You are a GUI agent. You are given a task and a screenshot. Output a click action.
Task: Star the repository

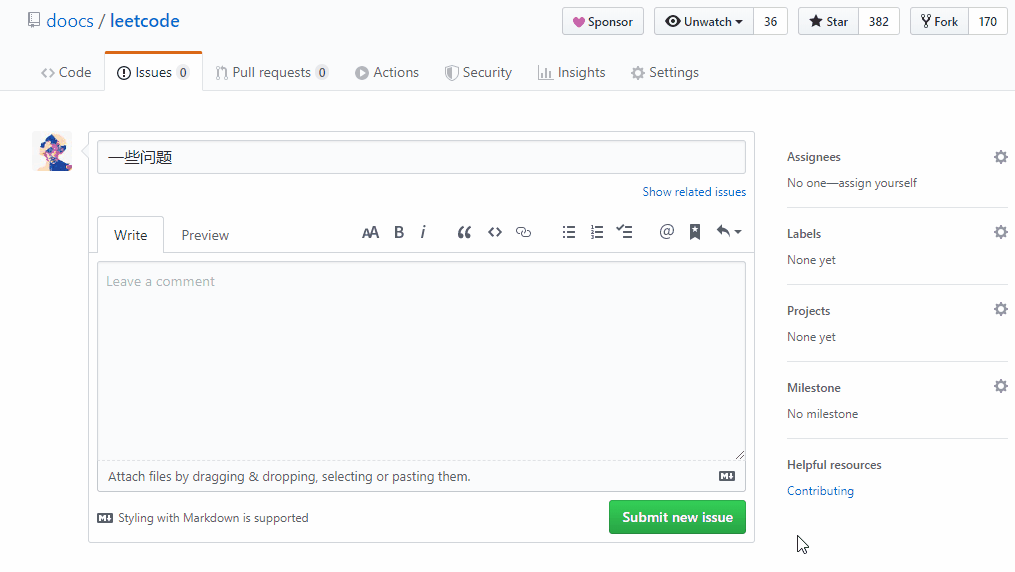829,21
